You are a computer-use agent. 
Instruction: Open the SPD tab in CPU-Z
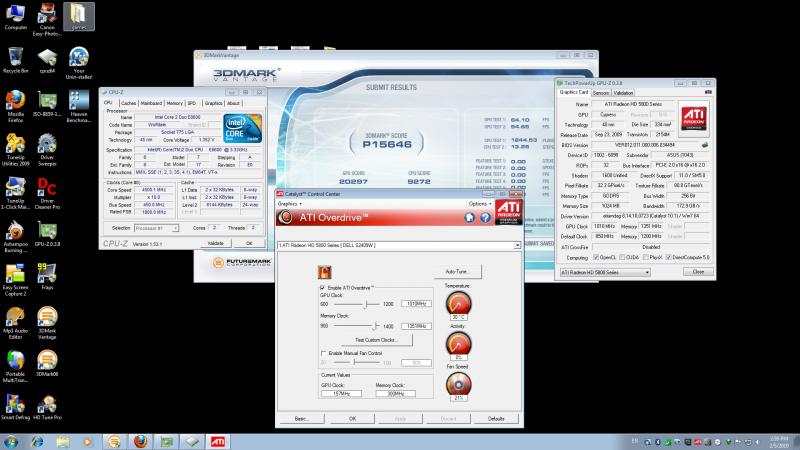click(192, 103)
